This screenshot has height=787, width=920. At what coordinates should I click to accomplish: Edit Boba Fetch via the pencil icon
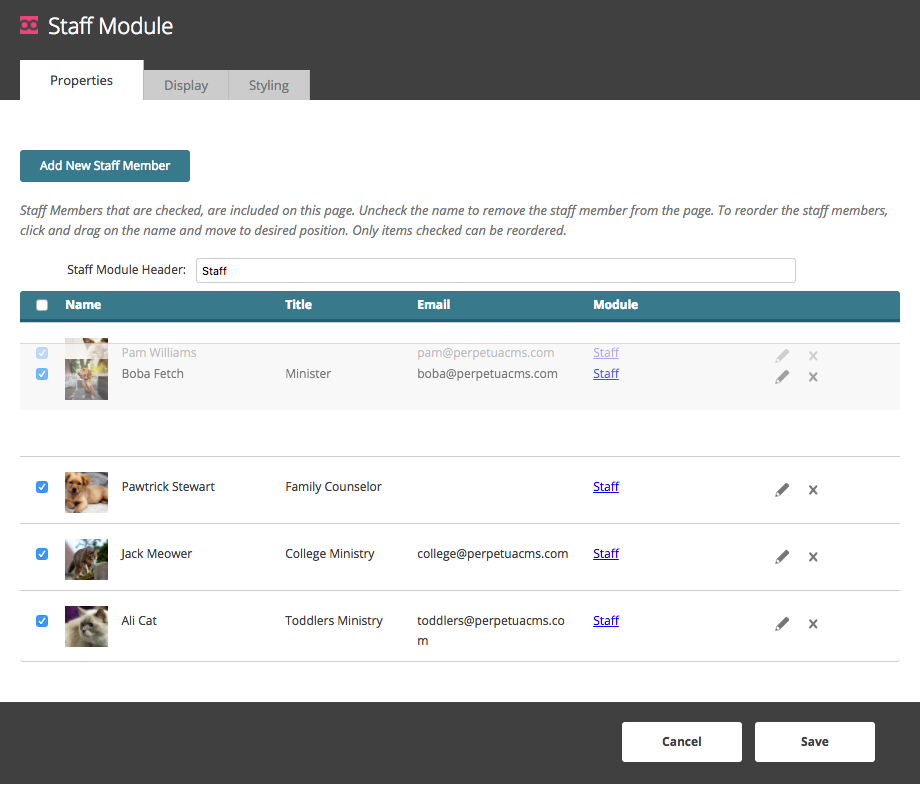pos(782,377)
